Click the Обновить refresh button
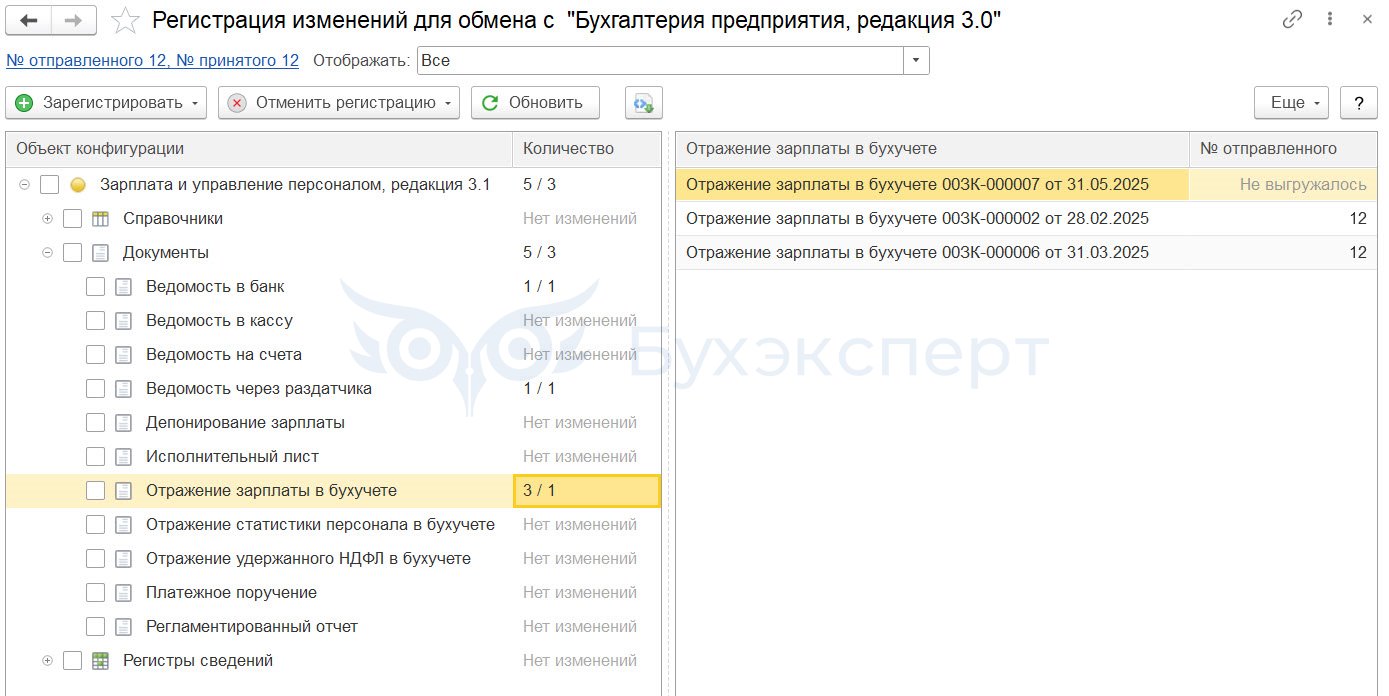 [x=535, y=103]
